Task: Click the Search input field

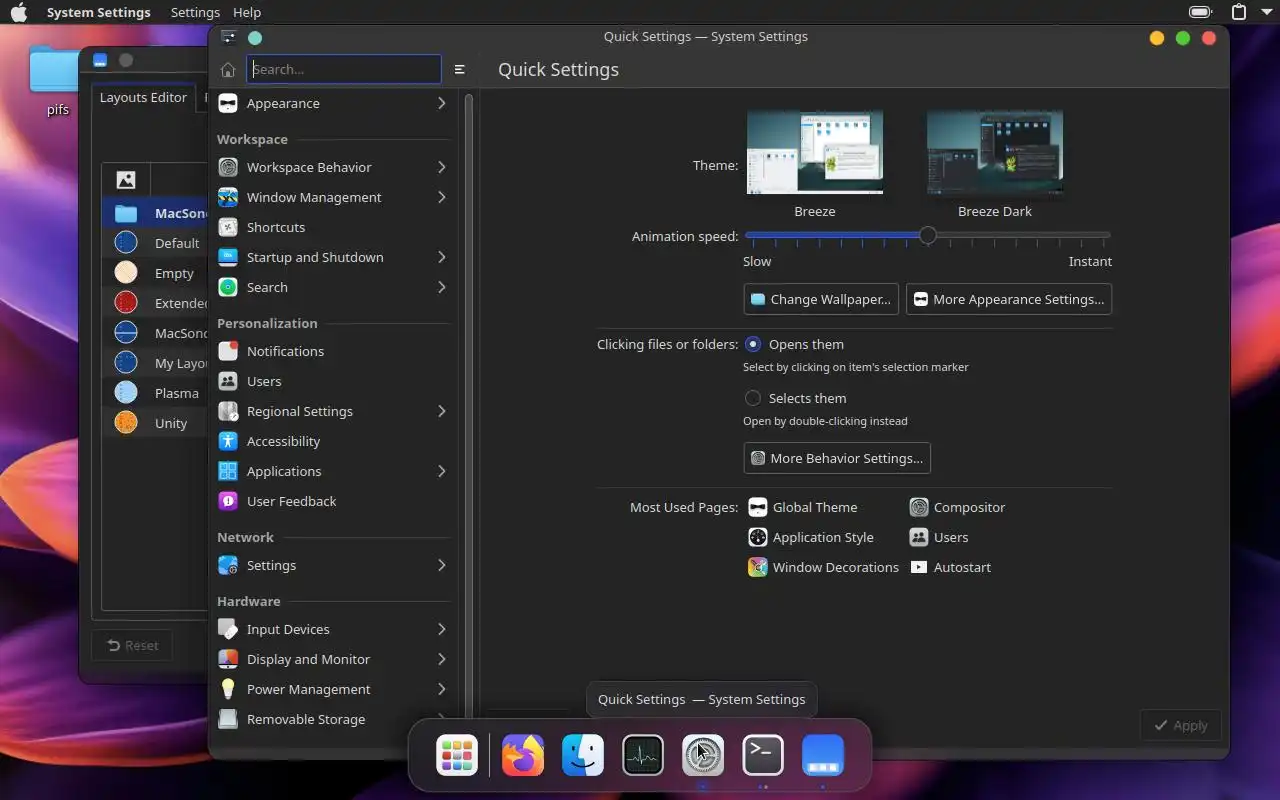Action: 344,69
